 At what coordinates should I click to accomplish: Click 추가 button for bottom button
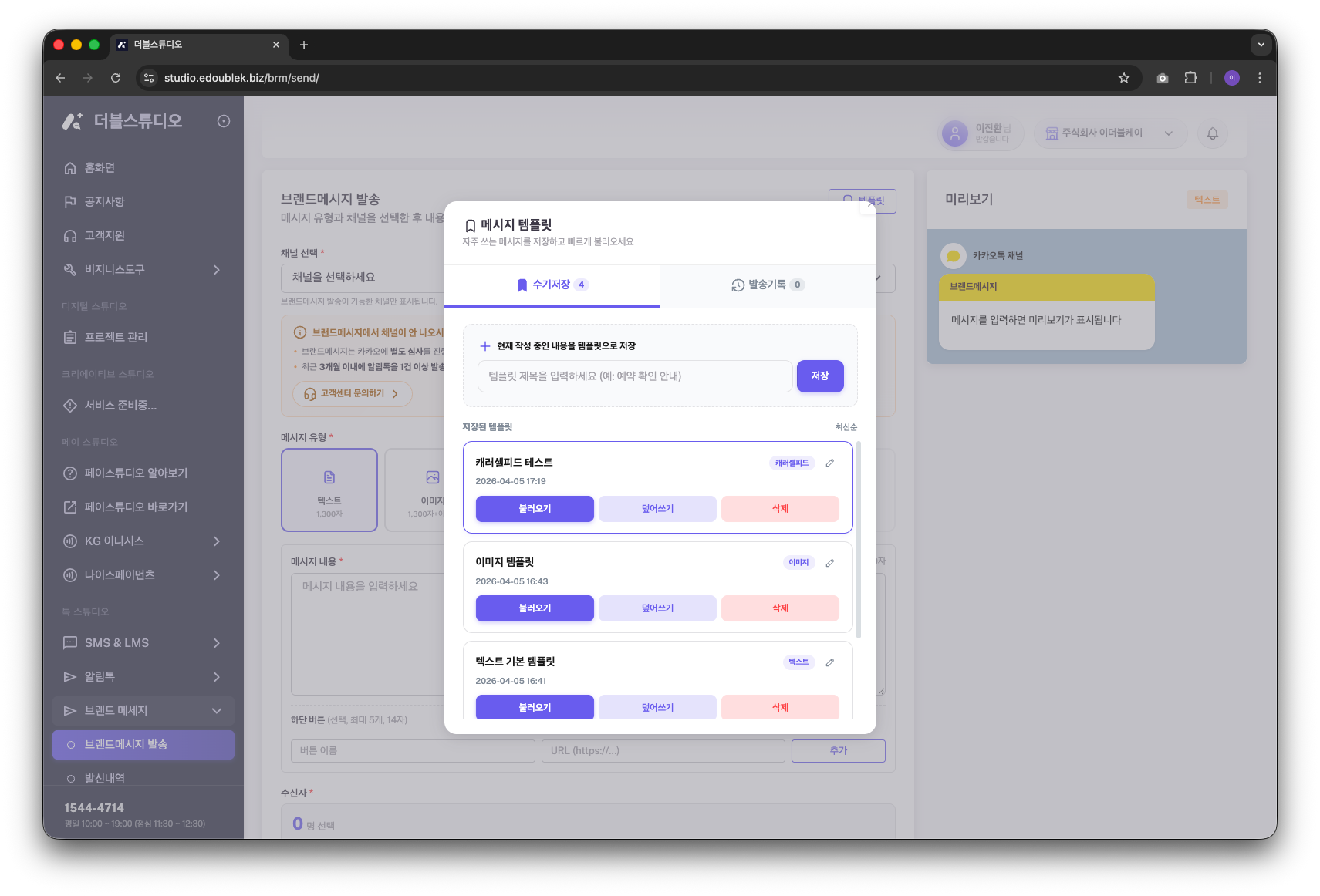click(x=839, y=751)
